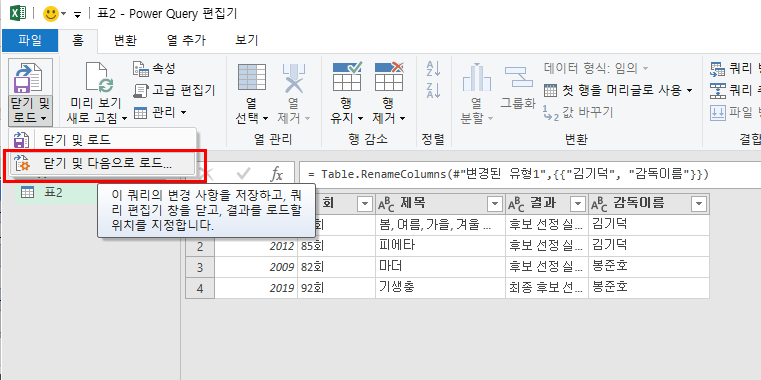The image size is (761, 380).
Task: Choose 닫기 및 다음으로 로드... menu entry
Action: point(102,163)
